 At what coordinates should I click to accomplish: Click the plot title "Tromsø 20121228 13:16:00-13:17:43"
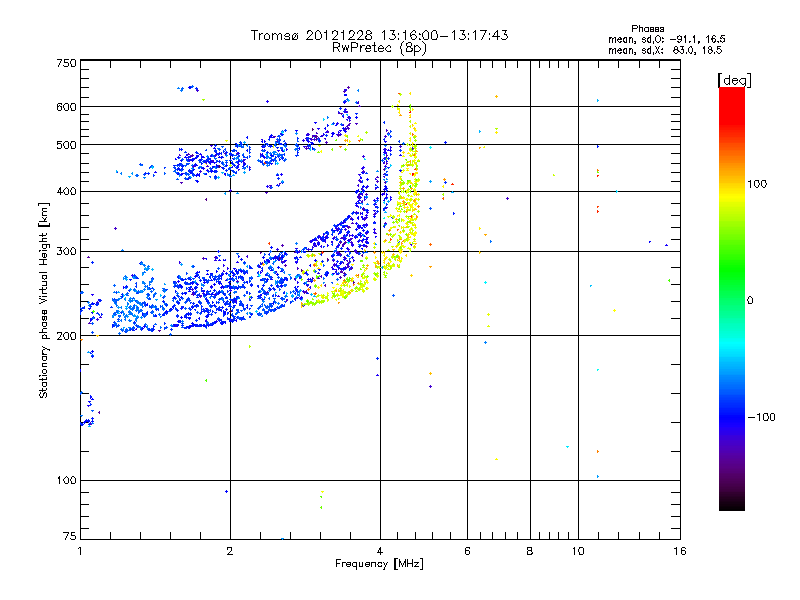pyautogui.click(x=379, y=35)
